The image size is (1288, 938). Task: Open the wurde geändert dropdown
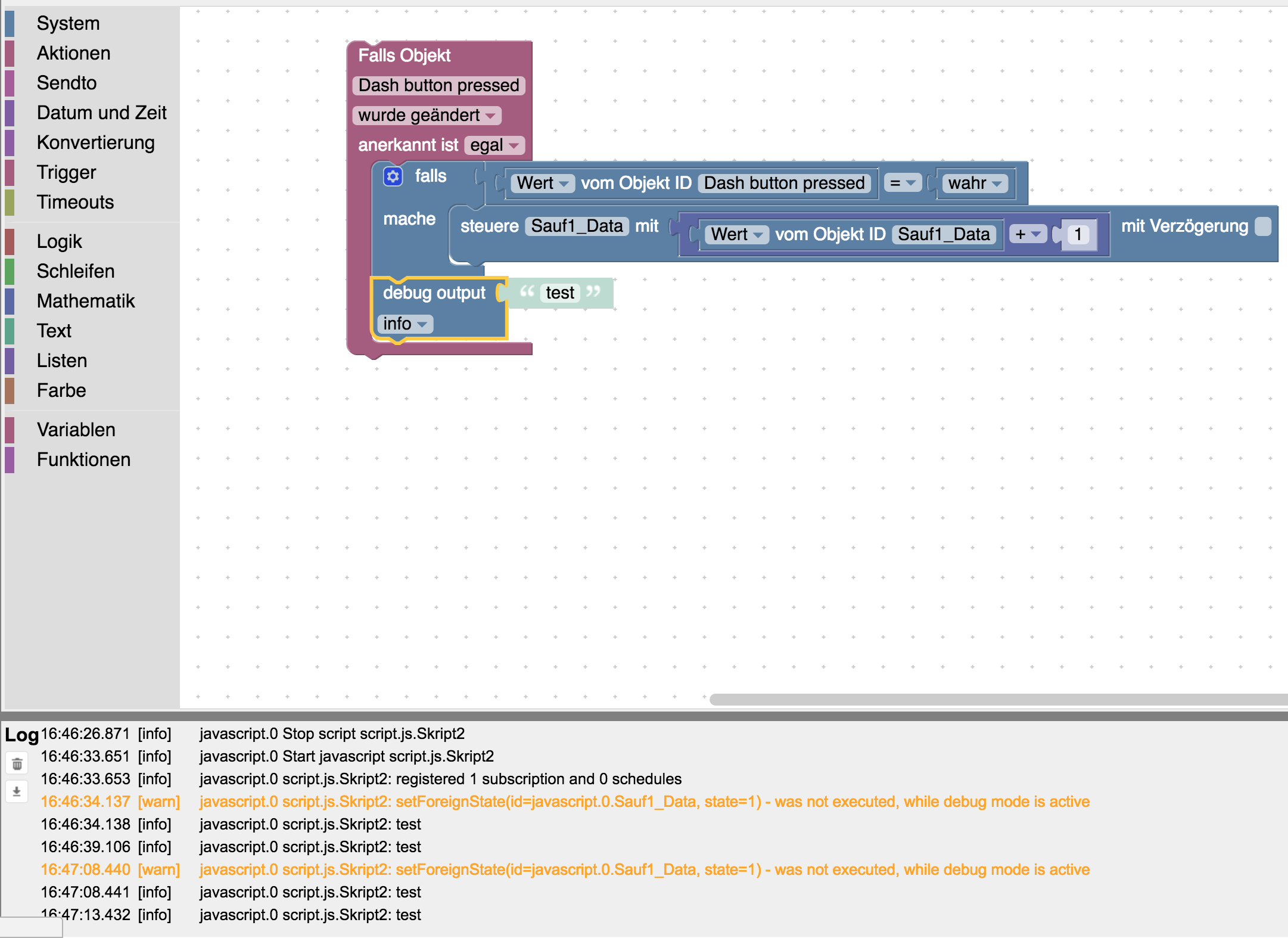(427, 115)
